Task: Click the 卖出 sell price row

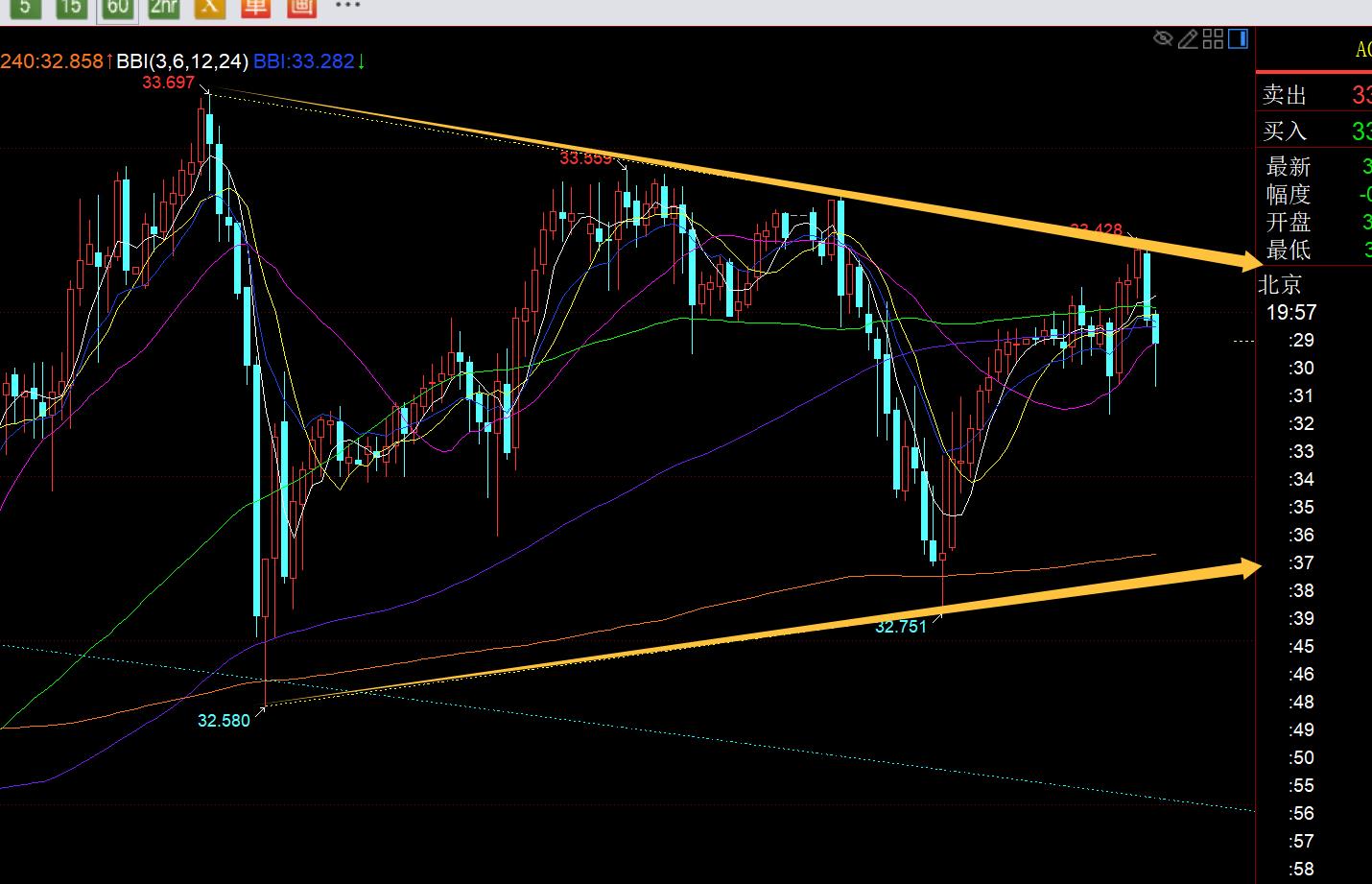Action: pyautogui.click(x=1313, y=95)
